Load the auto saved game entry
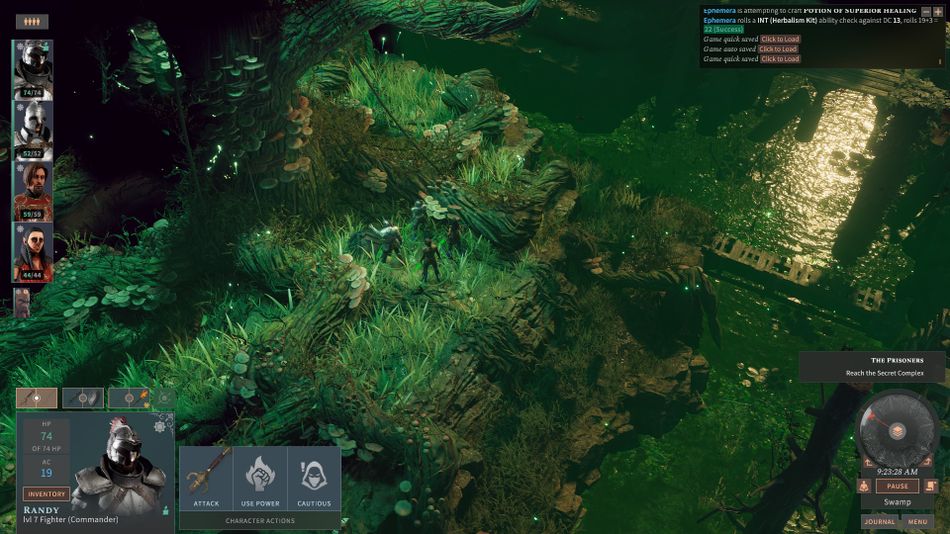950x534 pixels. [x=778, y=49]
